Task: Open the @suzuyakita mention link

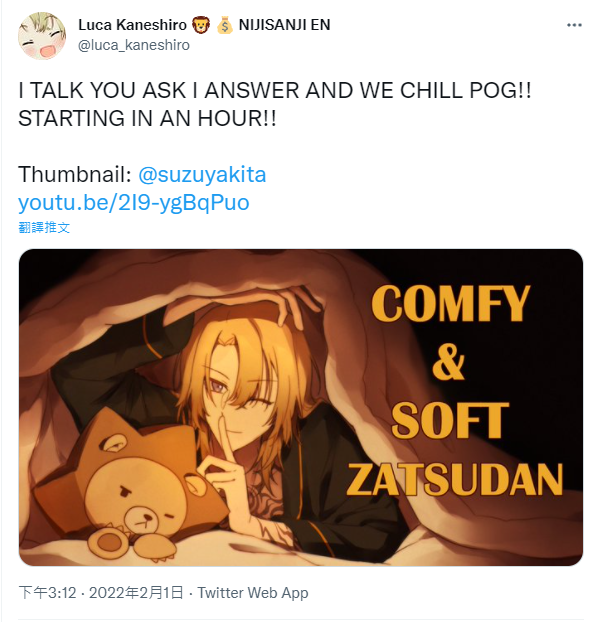Action: tap(202, 175)
